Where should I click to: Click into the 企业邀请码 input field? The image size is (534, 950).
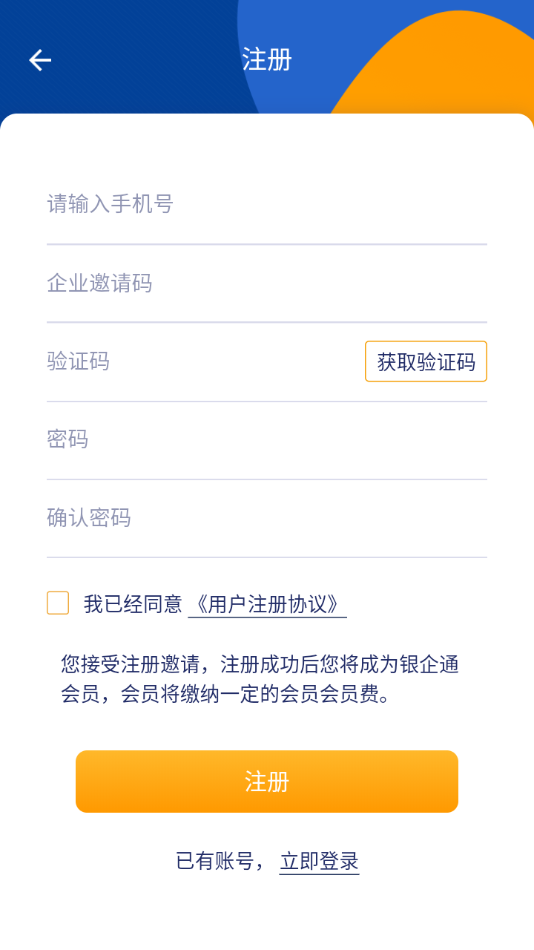point(267,283)
